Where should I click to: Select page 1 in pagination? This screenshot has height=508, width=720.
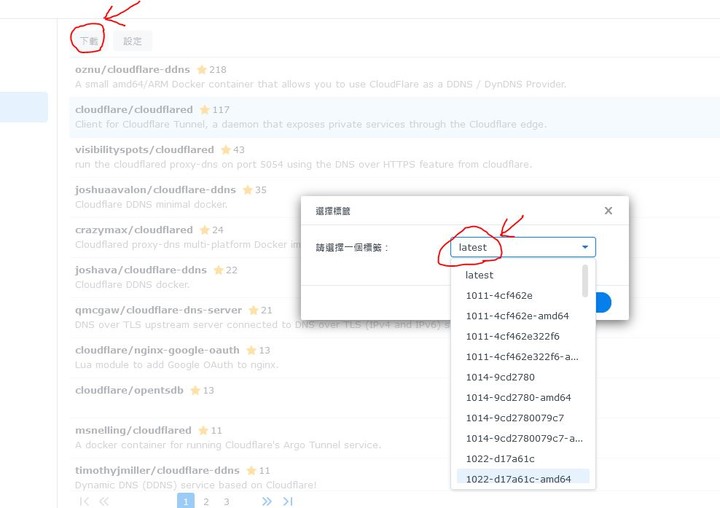[x=186, y=501]
